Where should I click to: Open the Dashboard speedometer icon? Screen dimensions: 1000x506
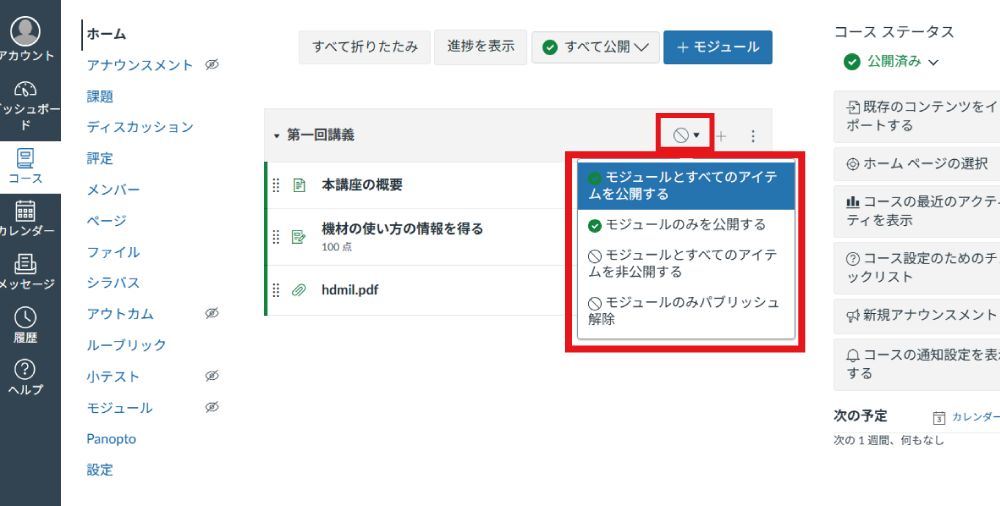point(26,89)
